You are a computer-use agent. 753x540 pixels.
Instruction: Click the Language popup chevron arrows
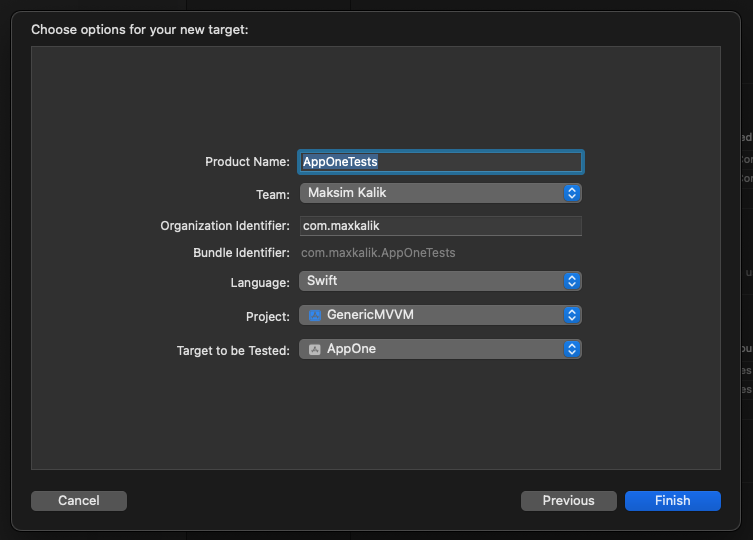tap(571, 281)
